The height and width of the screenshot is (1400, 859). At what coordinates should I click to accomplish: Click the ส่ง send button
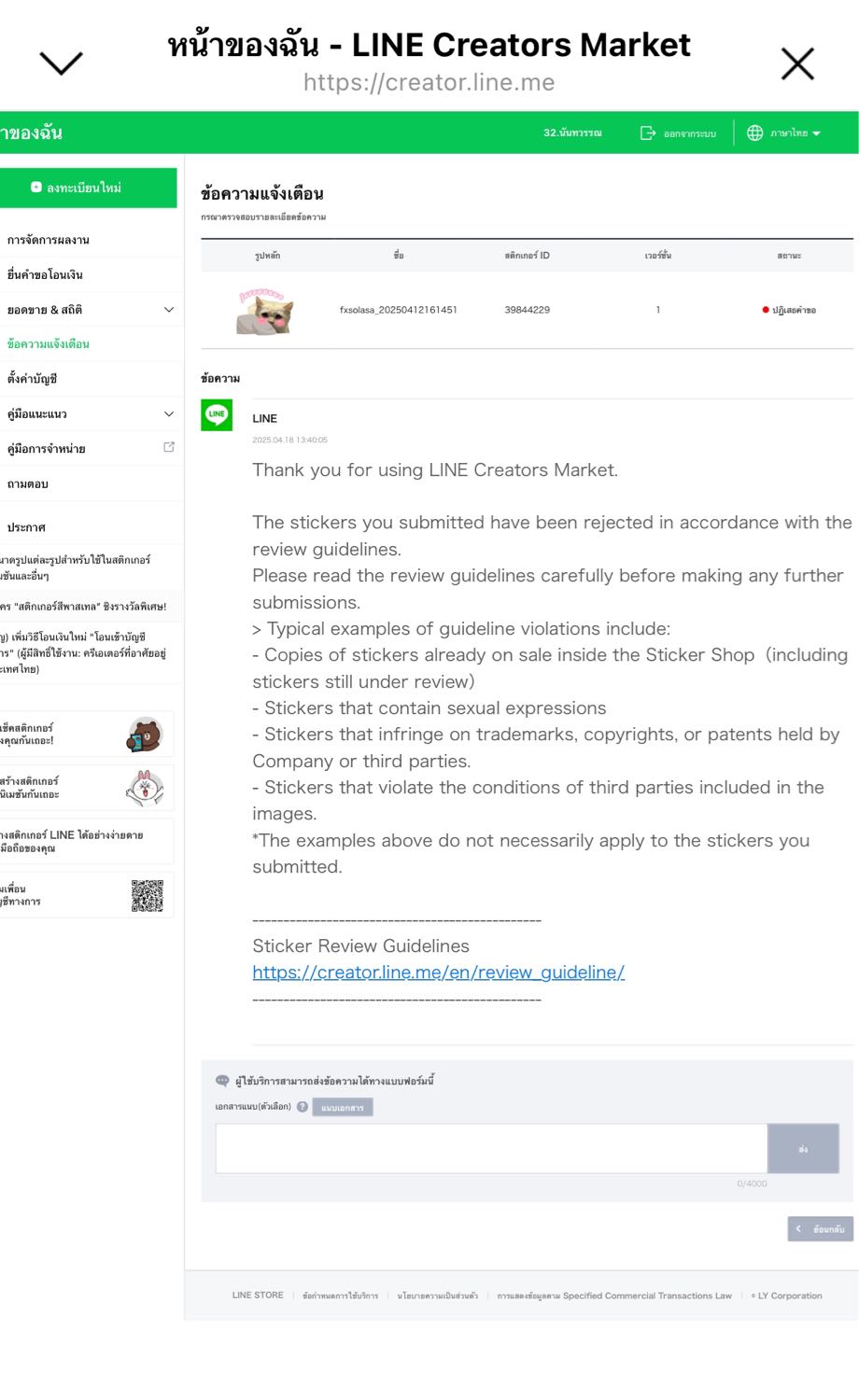pos(803,1148)
